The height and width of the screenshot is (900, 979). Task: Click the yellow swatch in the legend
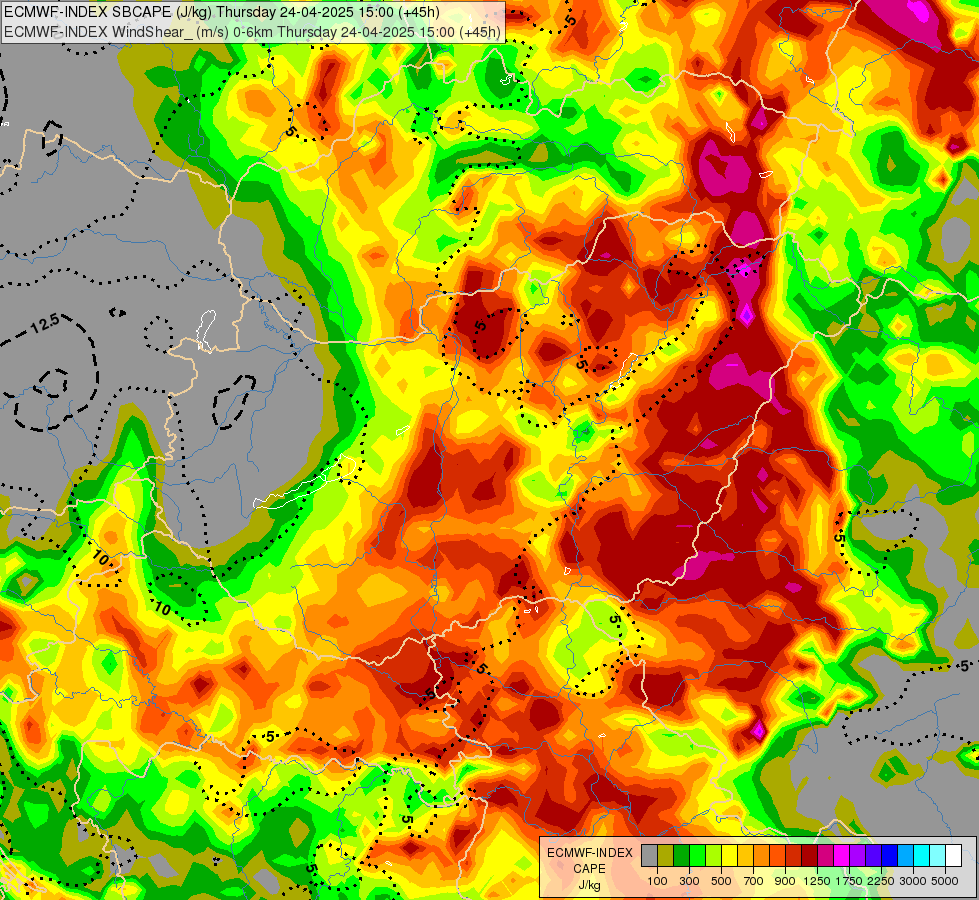pyautogui.click(x=729, y=855)
